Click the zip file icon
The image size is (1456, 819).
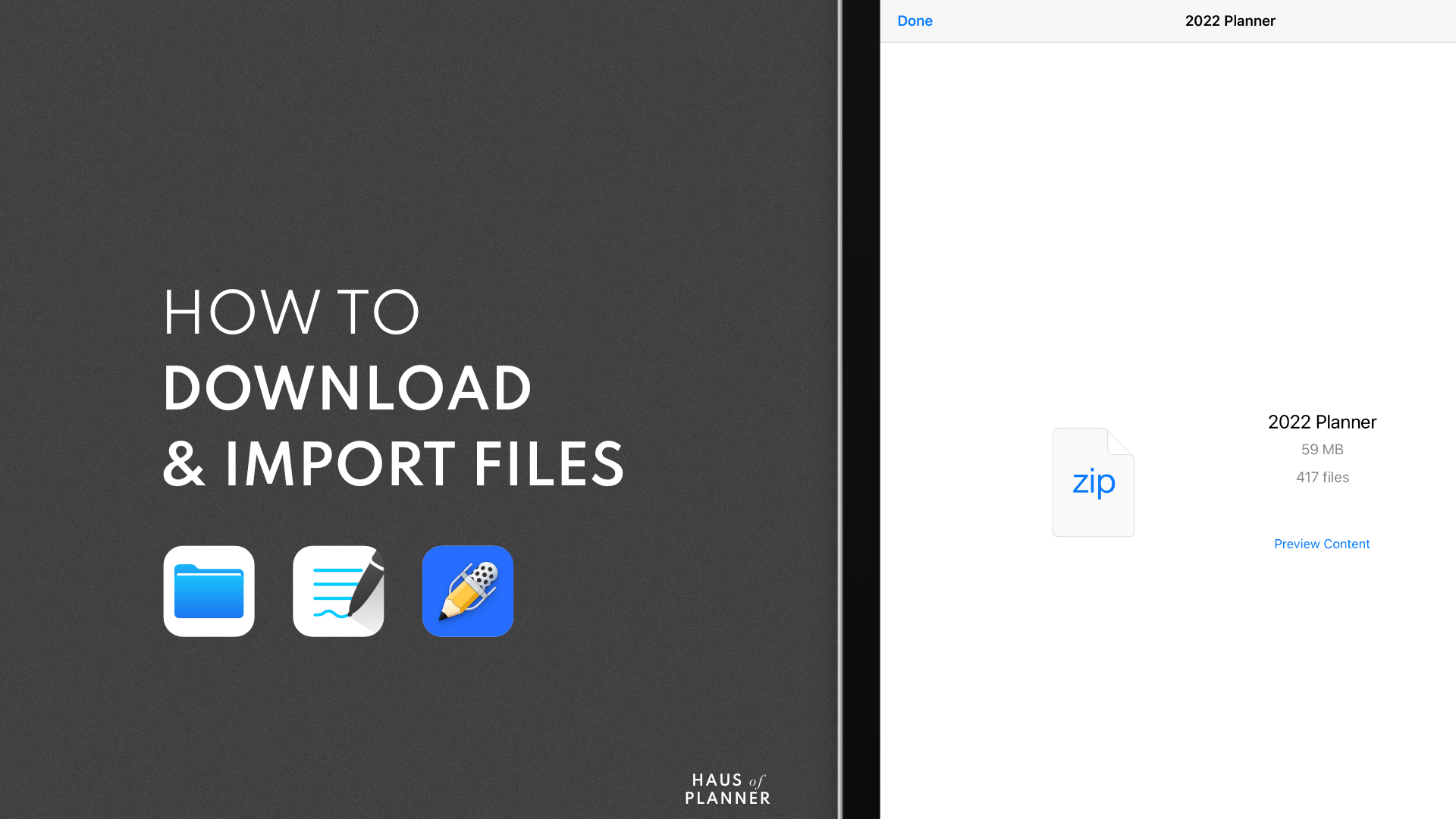pyautogui.click(x=1093, y=481)
